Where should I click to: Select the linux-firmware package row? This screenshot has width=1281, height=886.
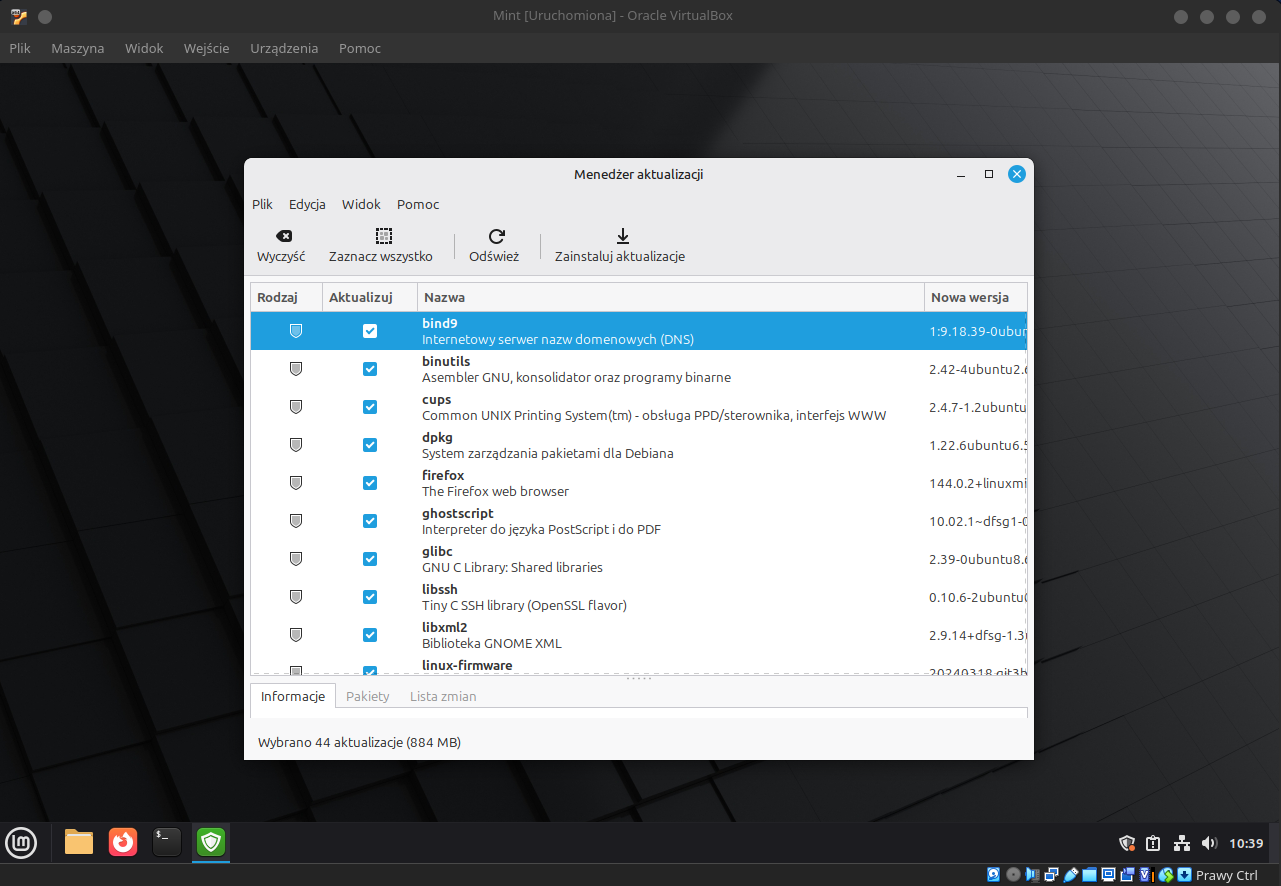(x=639, y=669)
